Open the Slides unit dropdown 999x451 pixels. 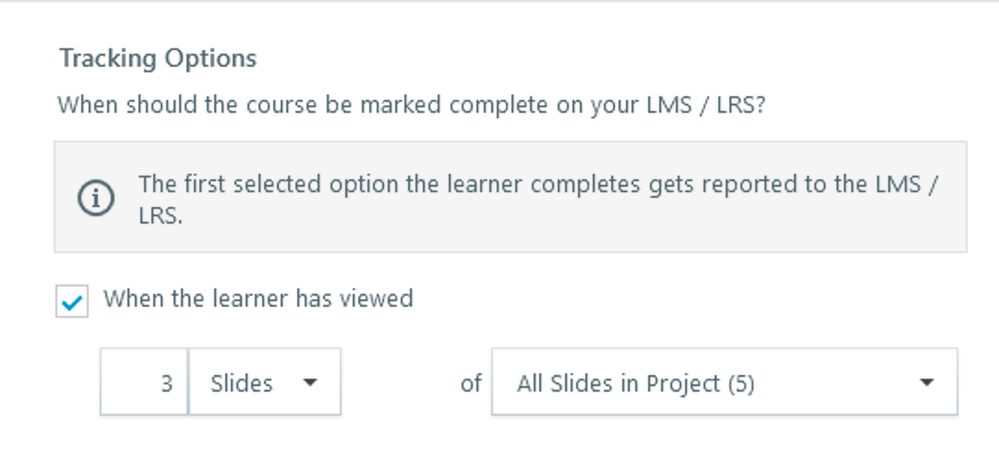[x=264, y=382]
